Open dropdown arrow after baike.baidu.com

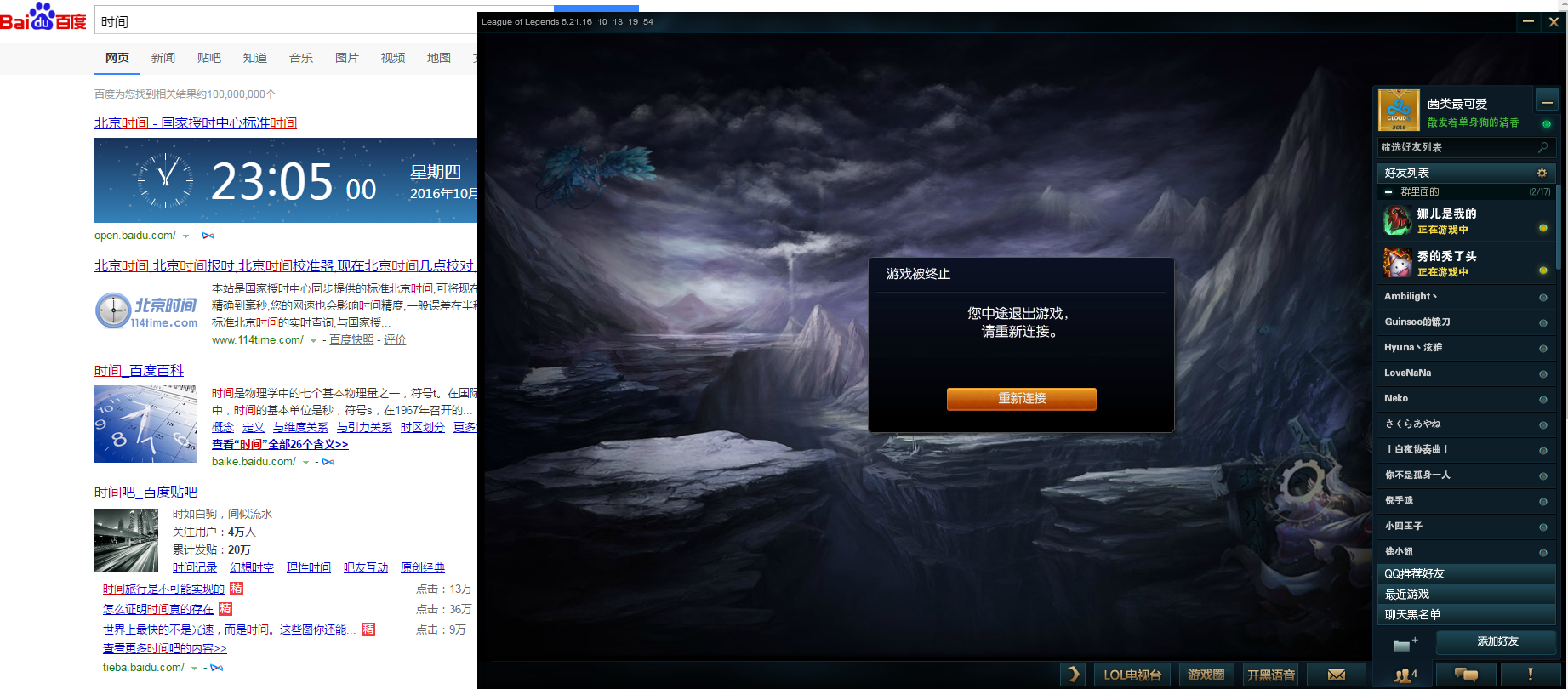306,463
